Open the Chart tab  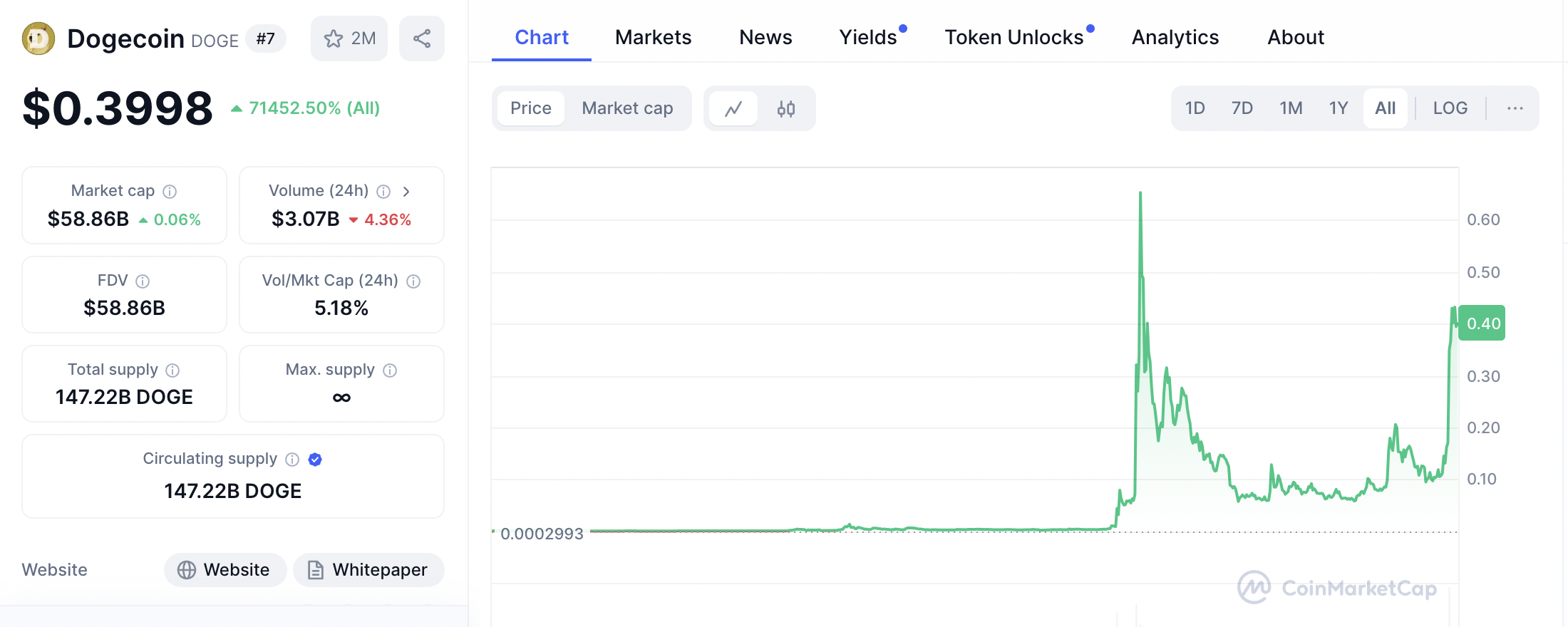[x=542, y=37]
